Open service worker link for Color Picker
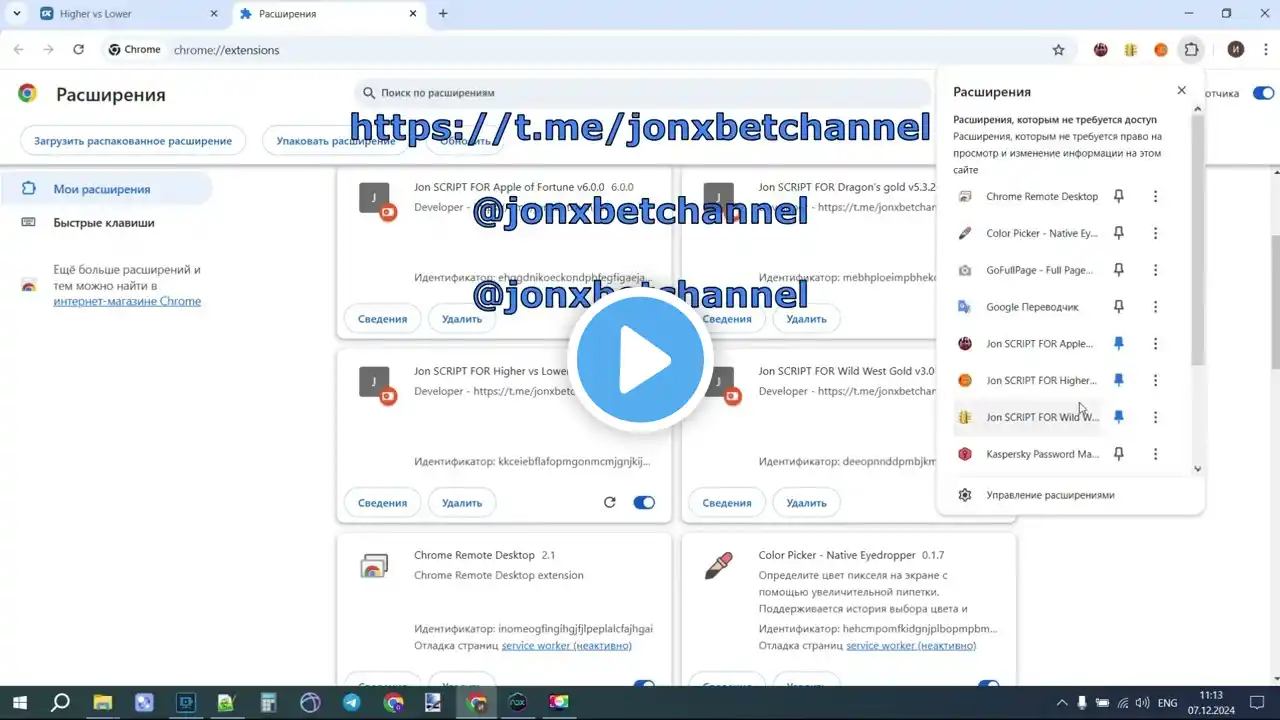The width and height of the screenshot is (1280, 720). [911, 645]
